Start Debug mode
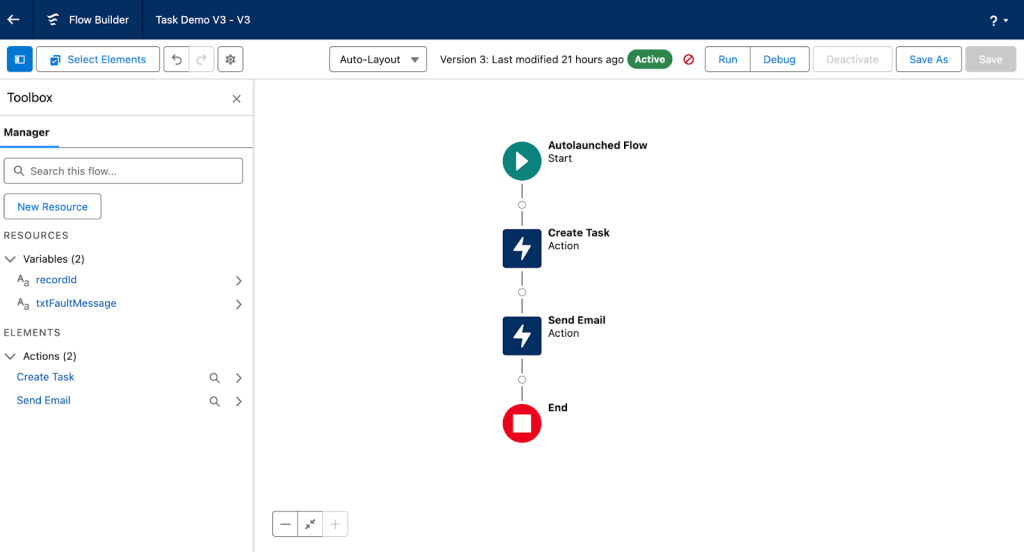Screen dimensions: 1024x552 click(x=780, y=59)
